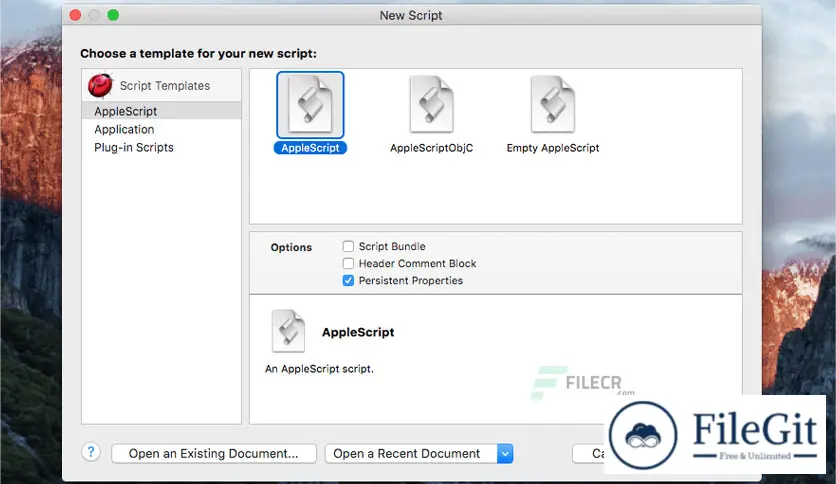Click the Script Templates ladybug icon

(x=100, y=85)
